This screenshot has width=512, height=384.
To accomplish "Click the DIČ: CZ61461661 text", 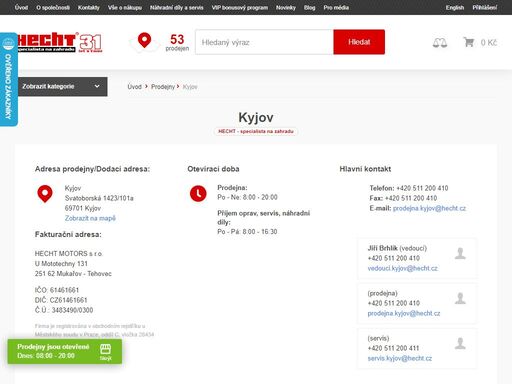I will [61, 300].
